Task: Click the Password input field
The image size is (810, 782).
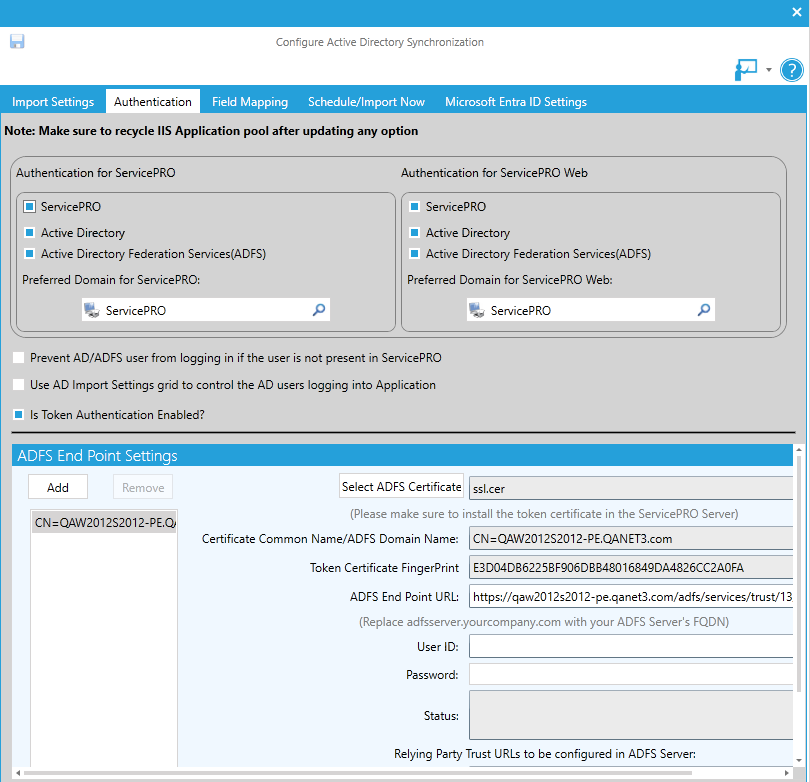Action: pyautogui.click(x=631, y=674)
